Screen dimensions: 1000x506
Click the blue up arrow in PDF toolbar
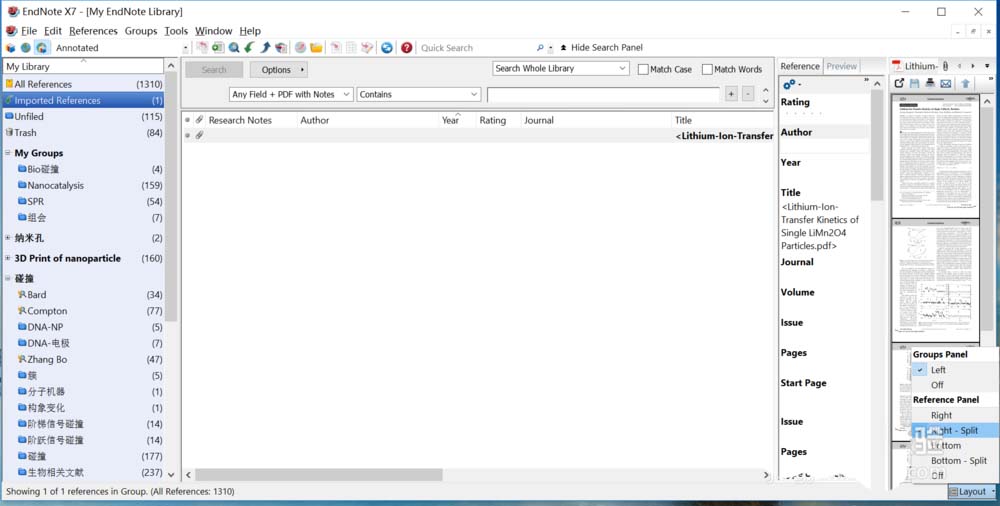click(x=966, y=83)
